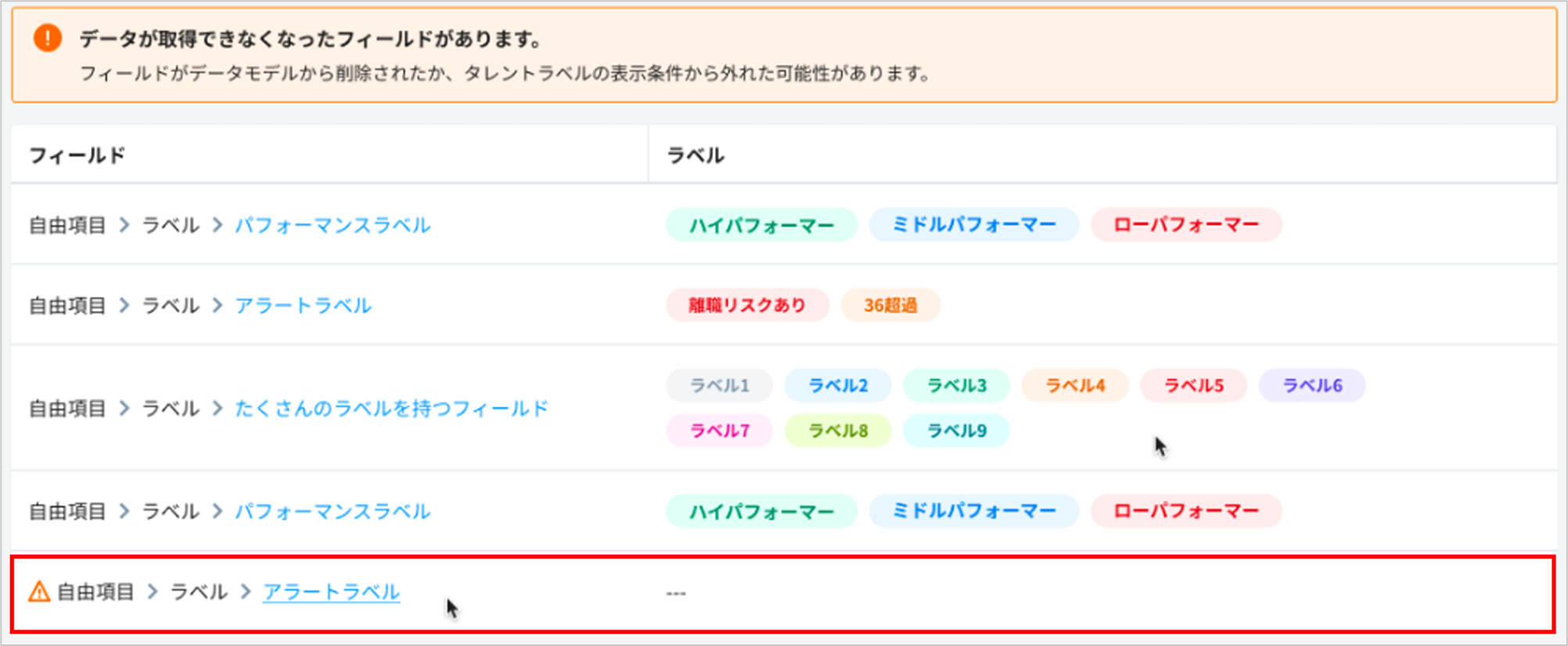Pick the orange ラベル4 chip
This screenshot has height=646, width=1568.
1074,385
